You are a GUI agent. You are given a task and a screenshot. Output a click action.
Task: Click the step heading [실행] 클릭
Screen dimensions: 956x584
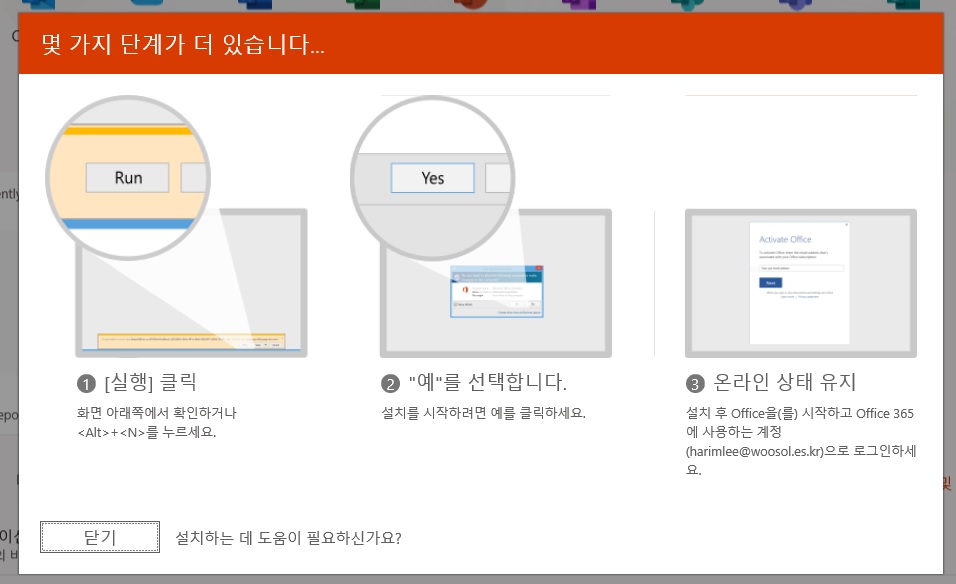[151, 382]
